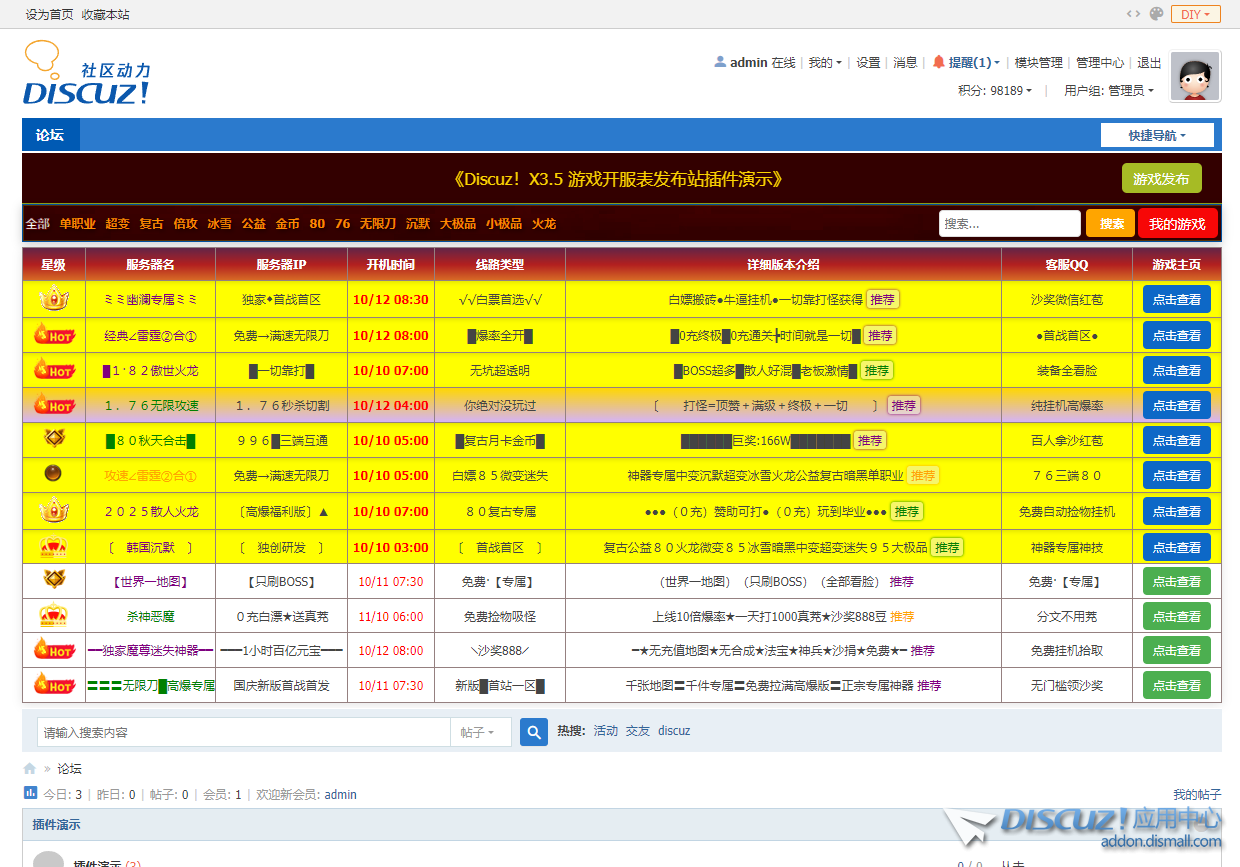Click the user icon beside admin
Image resolution: width=1240 pixels, height=867 pixels.
(720, 62)
